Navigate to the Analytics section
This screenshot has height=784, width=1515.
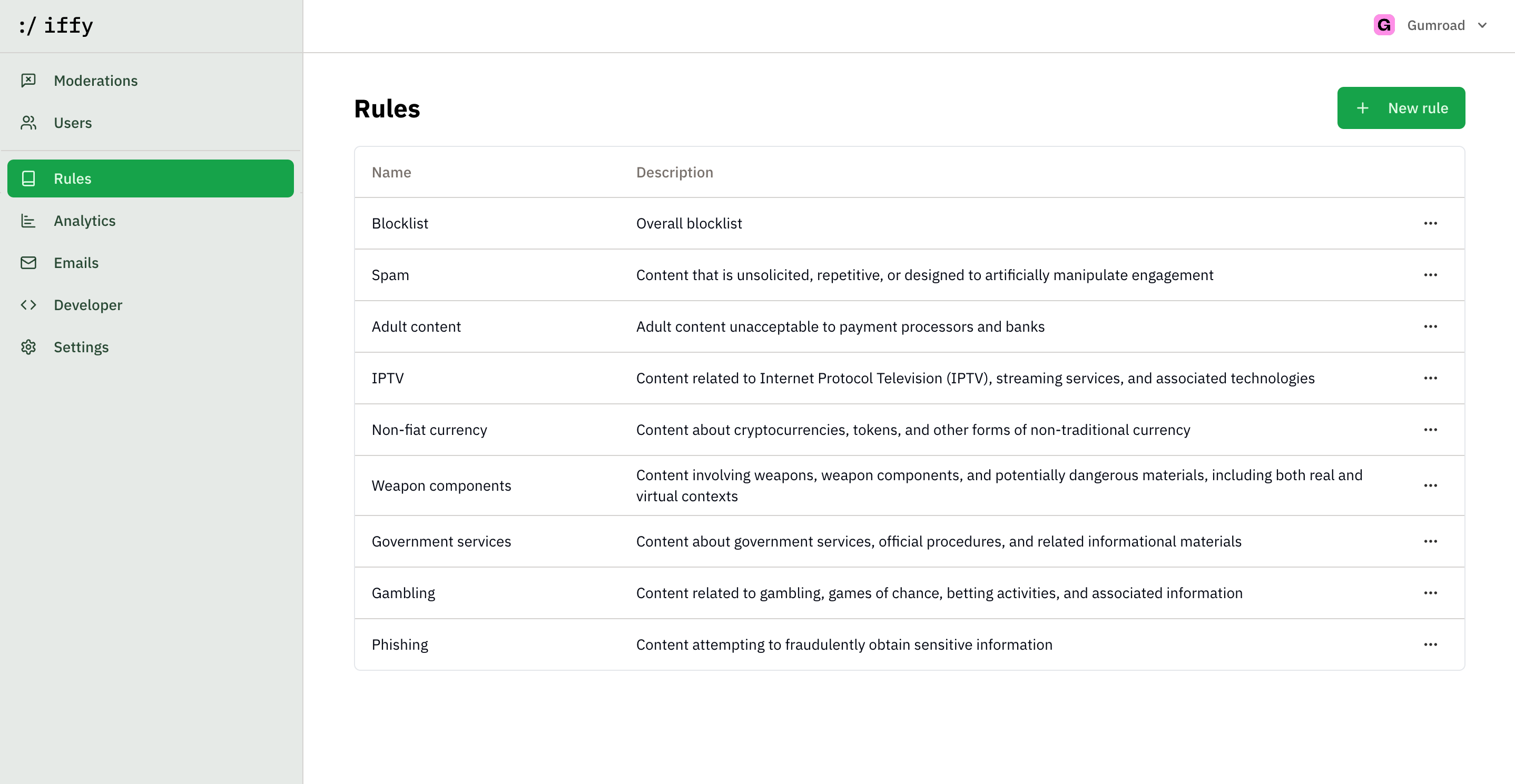84,221
